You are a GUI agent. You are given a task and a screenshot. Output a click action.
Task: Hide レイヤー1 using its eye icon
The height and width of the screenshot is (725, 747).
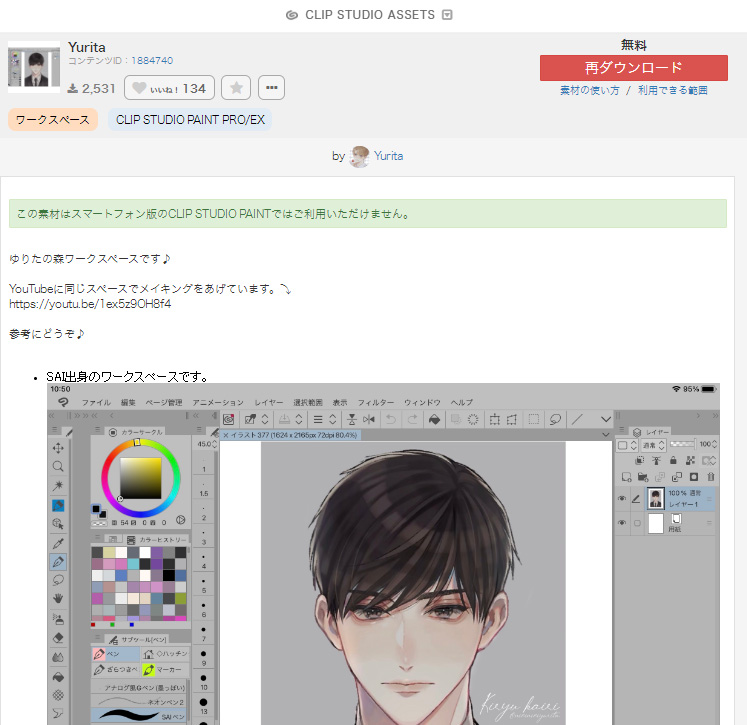[x=622, y=498]
